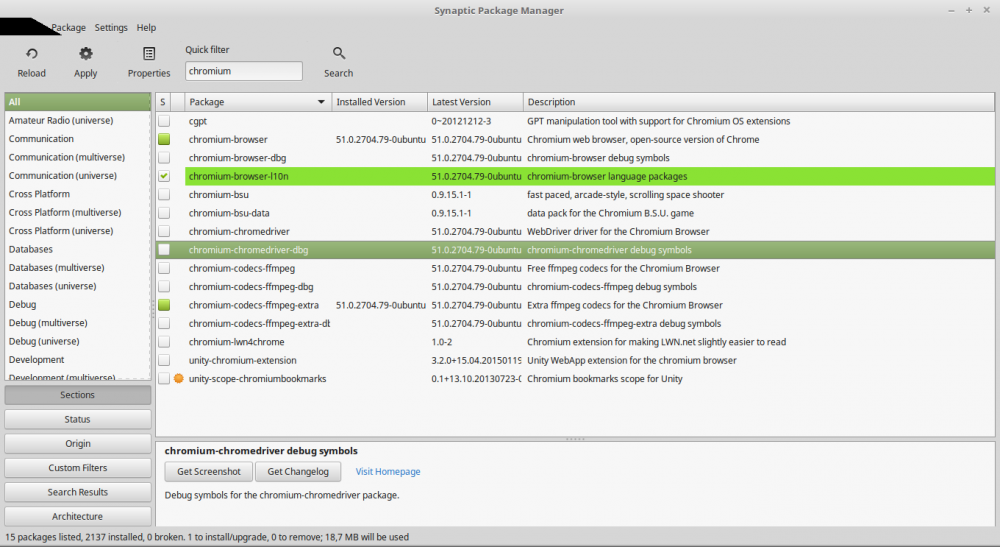1000x547 pixels.
Task: Open the Help menu
Action: click(146, 27)
